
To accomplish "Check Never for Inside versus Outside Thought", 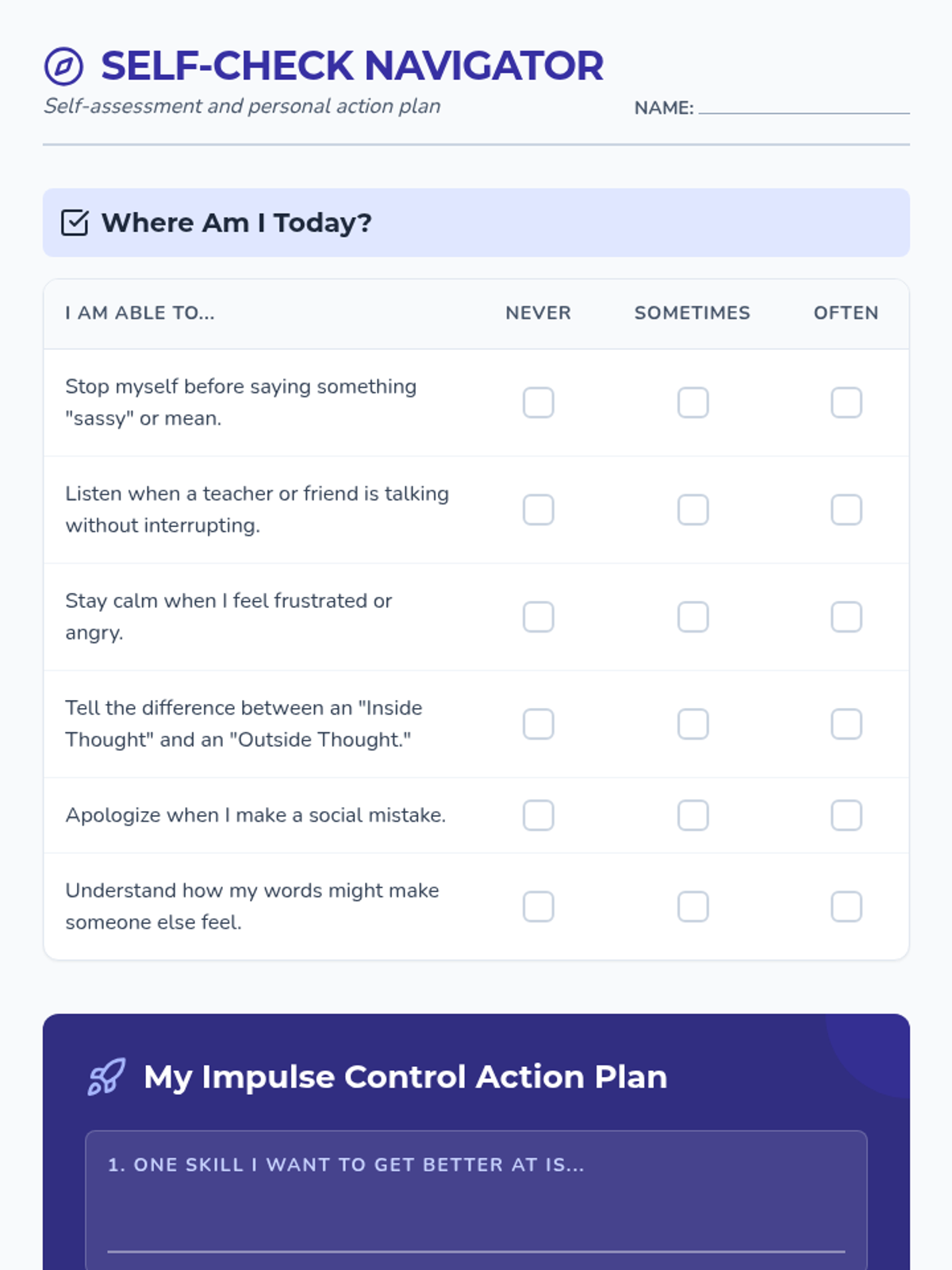I will tap(538, 724).
